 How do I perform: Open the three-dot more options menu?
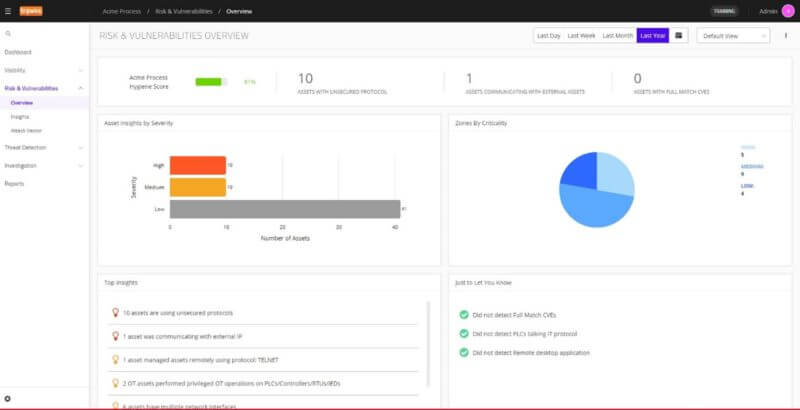coord(786,35)
